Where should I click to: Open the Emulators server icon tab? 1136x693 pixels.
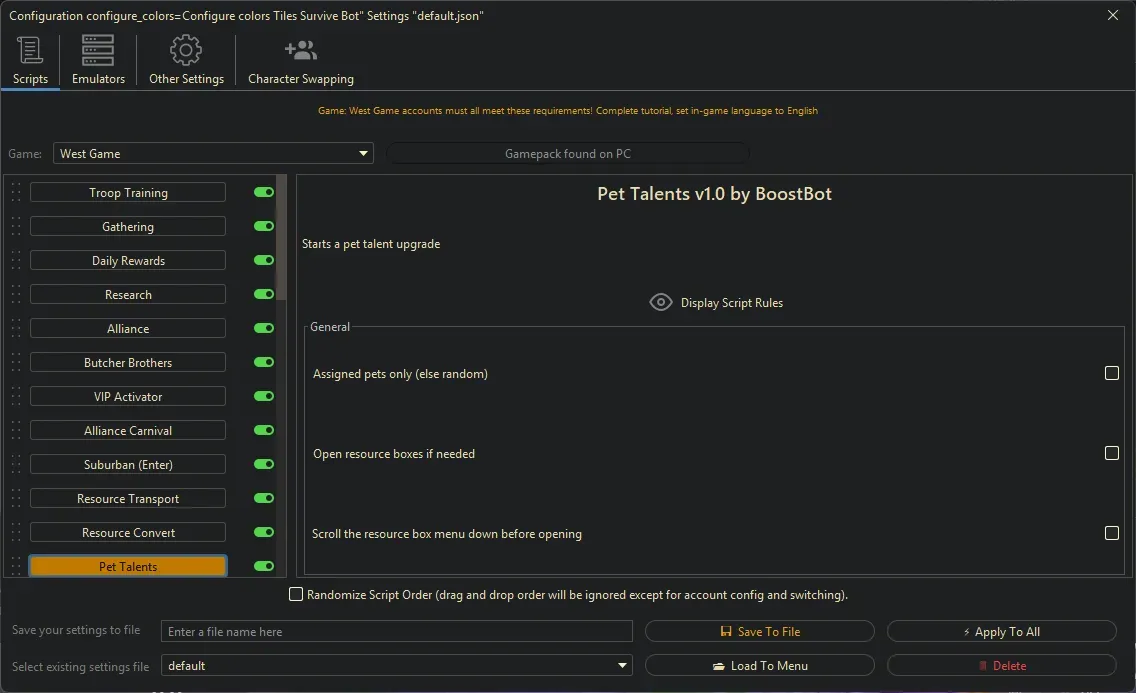tap(98, 51)
